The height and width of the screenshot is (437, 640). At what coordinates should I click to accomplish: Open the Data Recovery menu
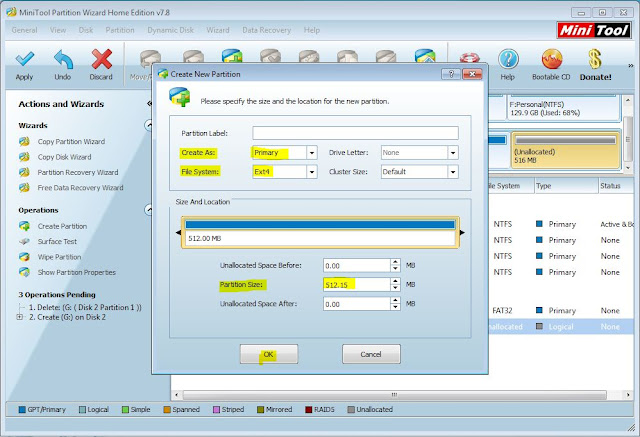(267, 30)
